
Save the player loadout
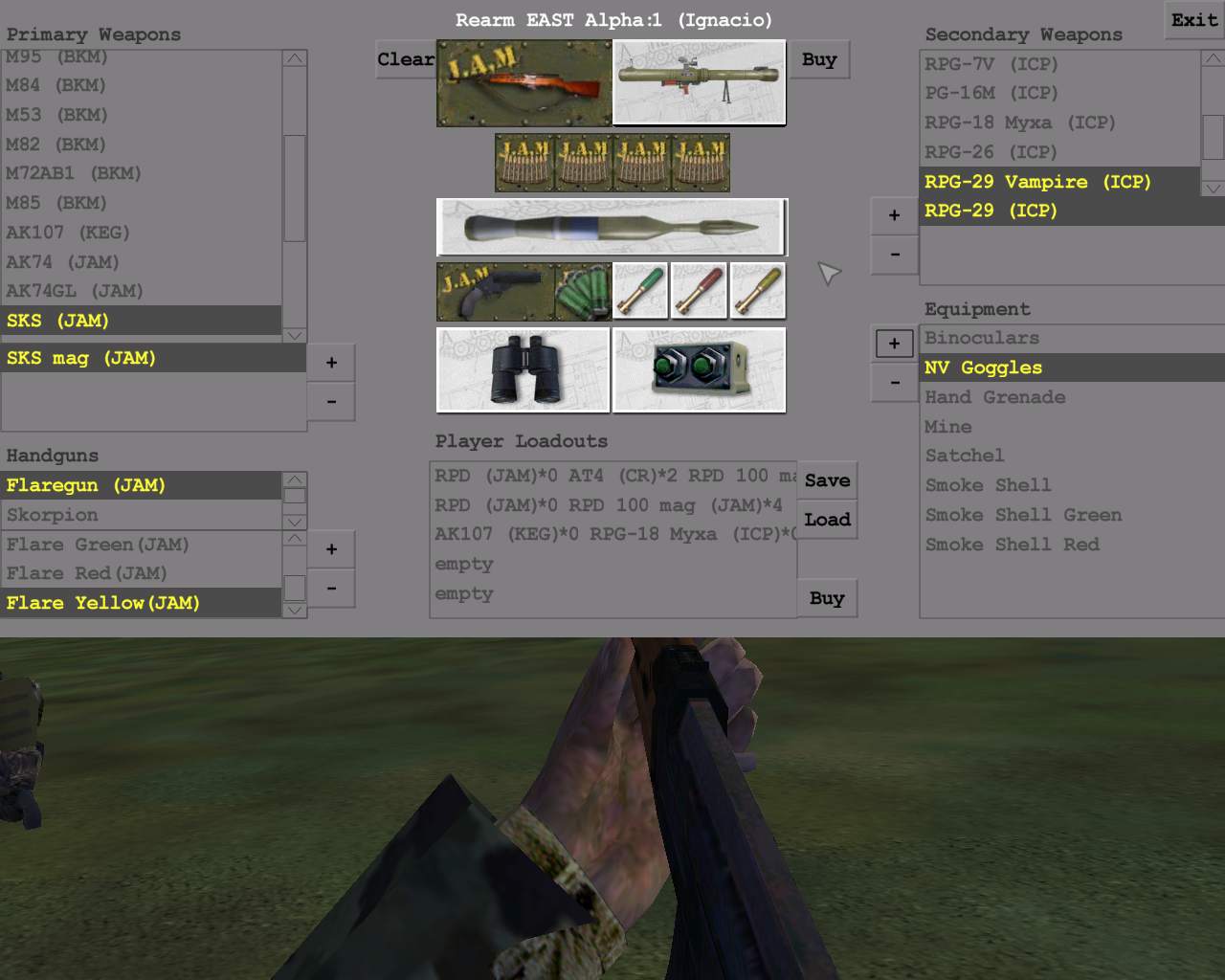[x=827, y=480]
